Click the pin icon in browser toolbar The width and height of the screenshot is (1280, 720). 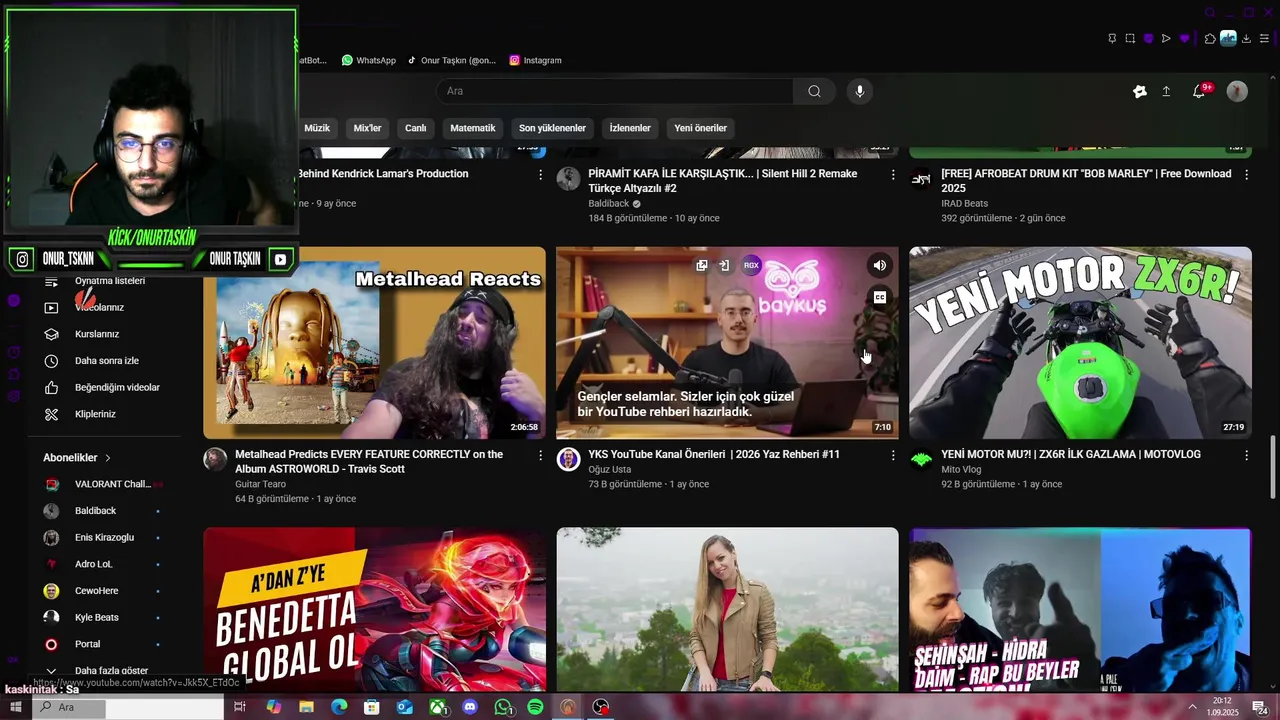pos(1112,38)
